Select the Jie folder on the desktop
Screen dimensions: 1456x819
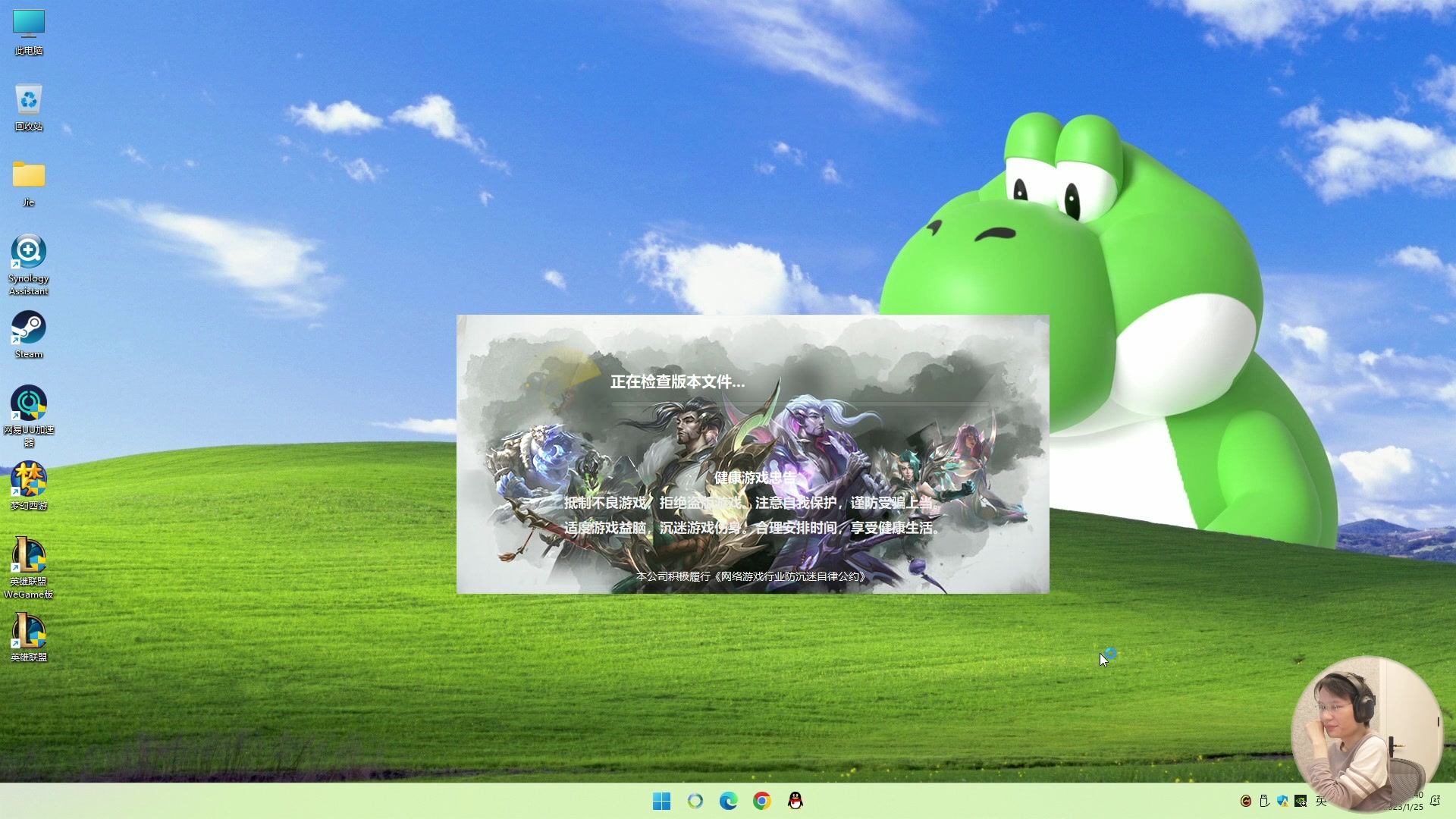(29, 184)
